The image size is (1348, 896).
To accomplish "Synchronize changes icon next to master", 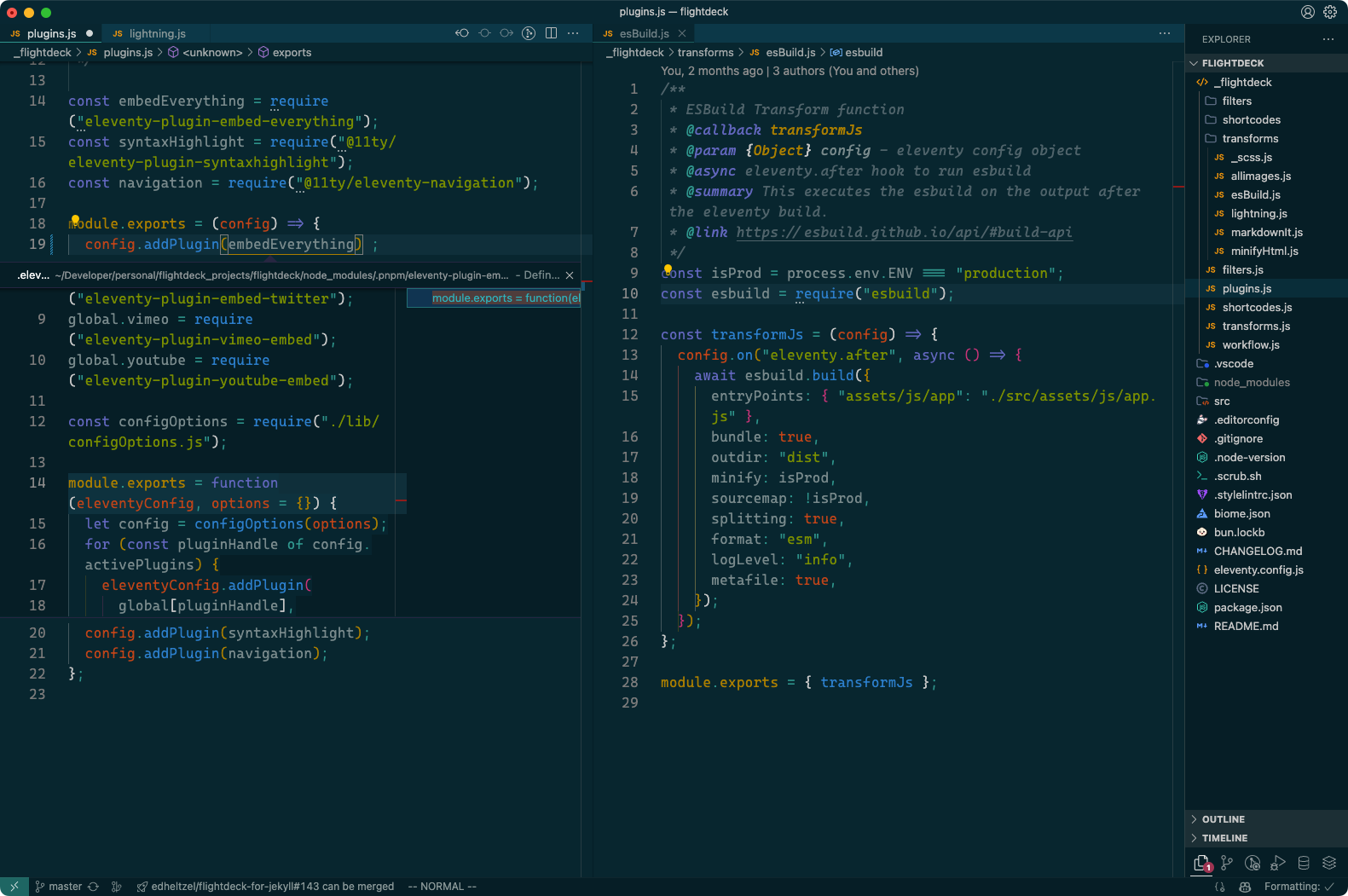I will coord(94,887).
